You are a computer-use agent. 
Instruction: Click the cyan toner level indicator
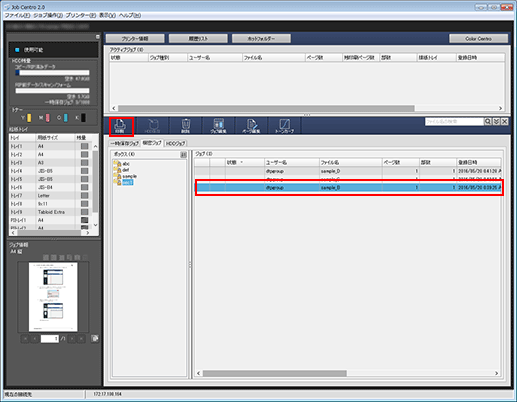point(66,118)
